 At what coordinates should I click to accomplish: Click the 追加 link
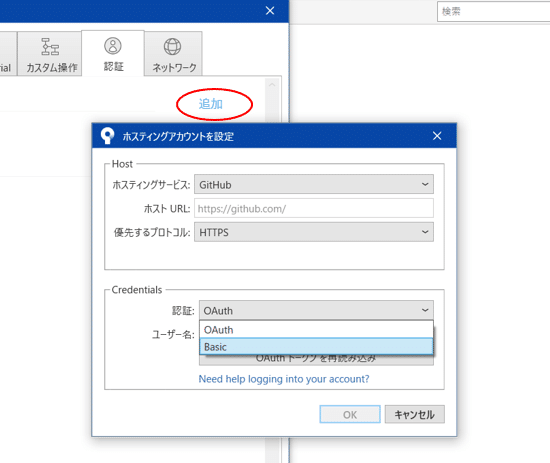click(211, 104)
